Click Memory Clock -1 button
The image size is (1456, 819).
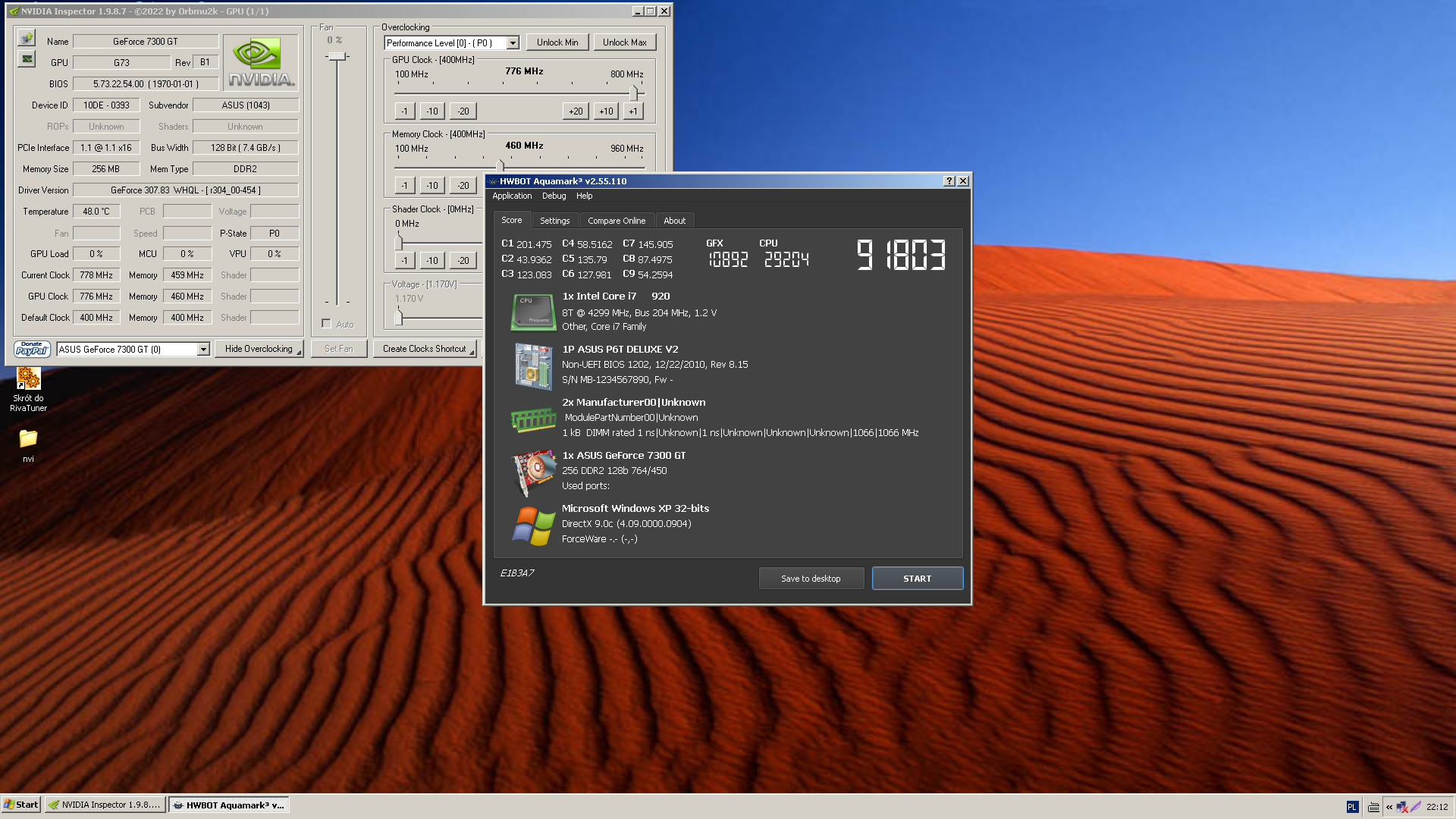[405, 186]
